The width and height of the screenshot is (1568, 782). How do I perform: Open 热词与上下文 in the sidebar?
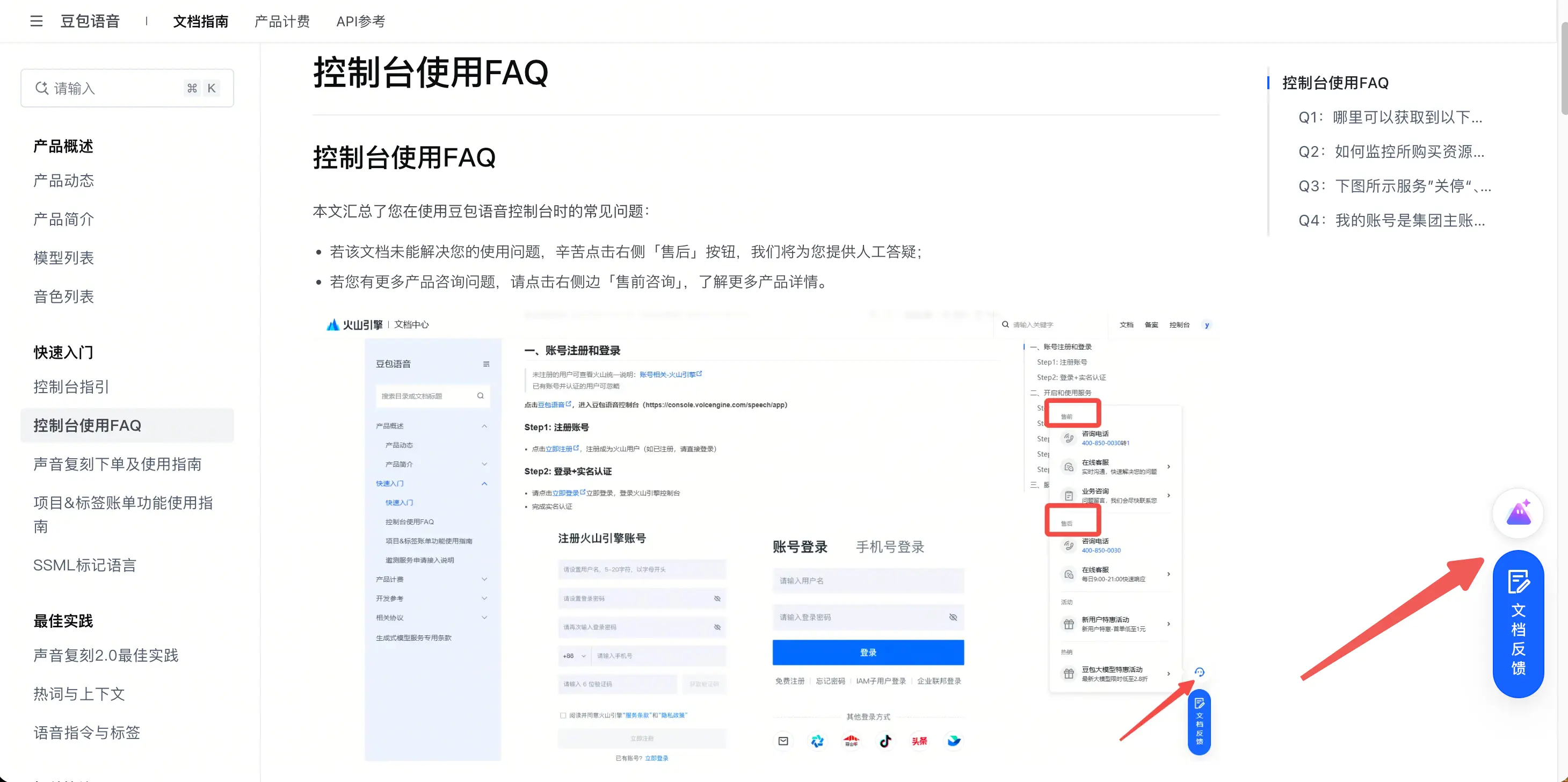click(79, 694)
